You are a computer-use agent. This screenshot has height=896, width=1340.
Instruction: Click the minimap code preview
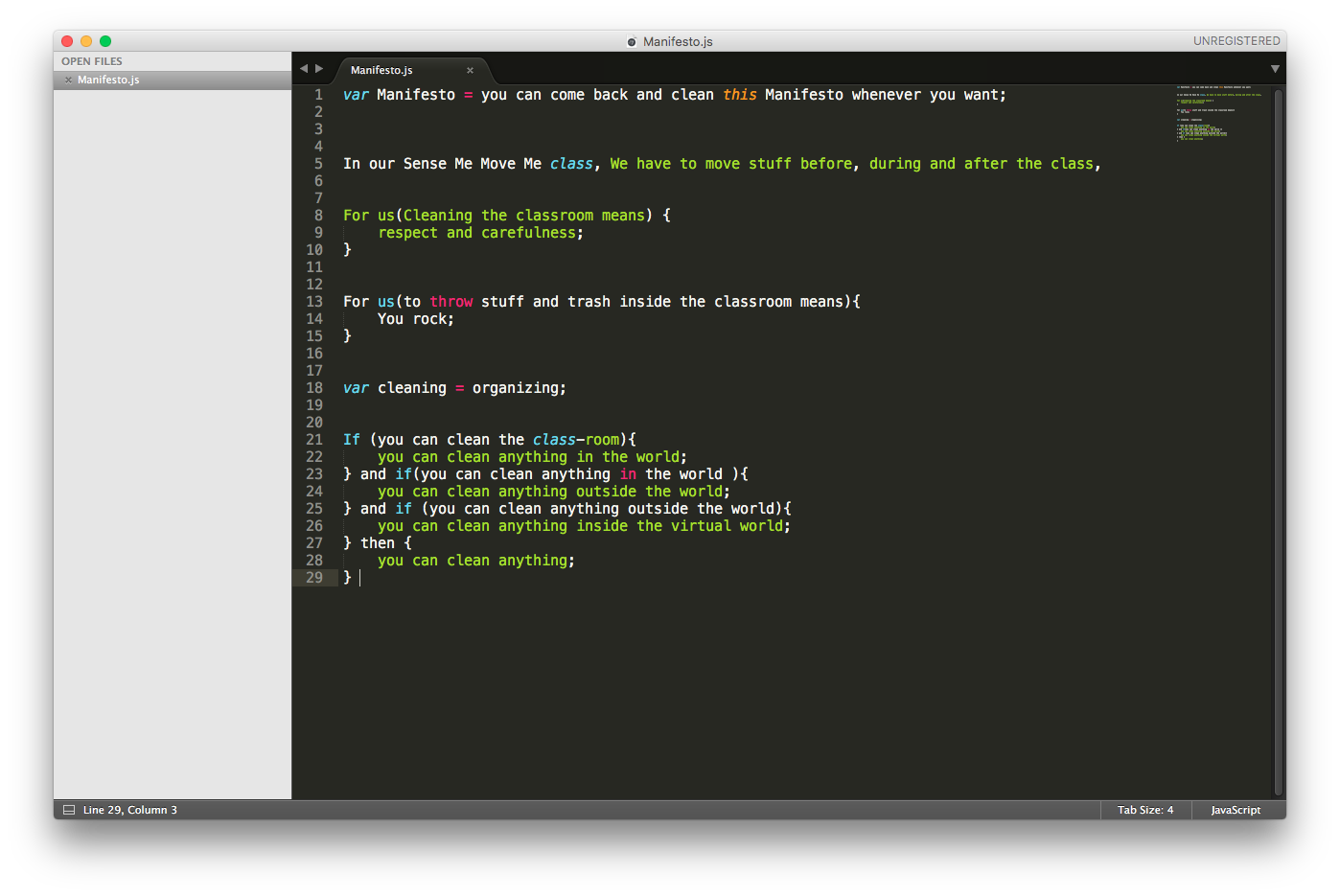(1219, 113)
